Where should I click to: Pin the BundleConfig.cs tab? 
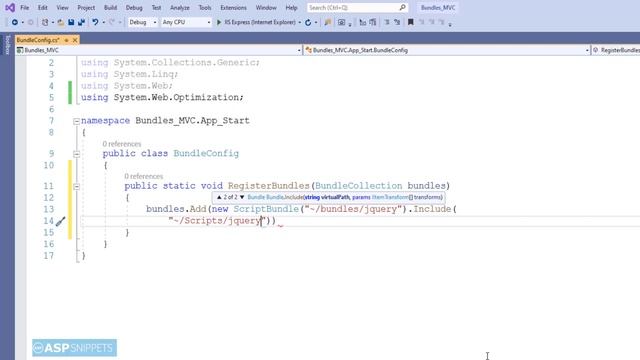(66, 40)
